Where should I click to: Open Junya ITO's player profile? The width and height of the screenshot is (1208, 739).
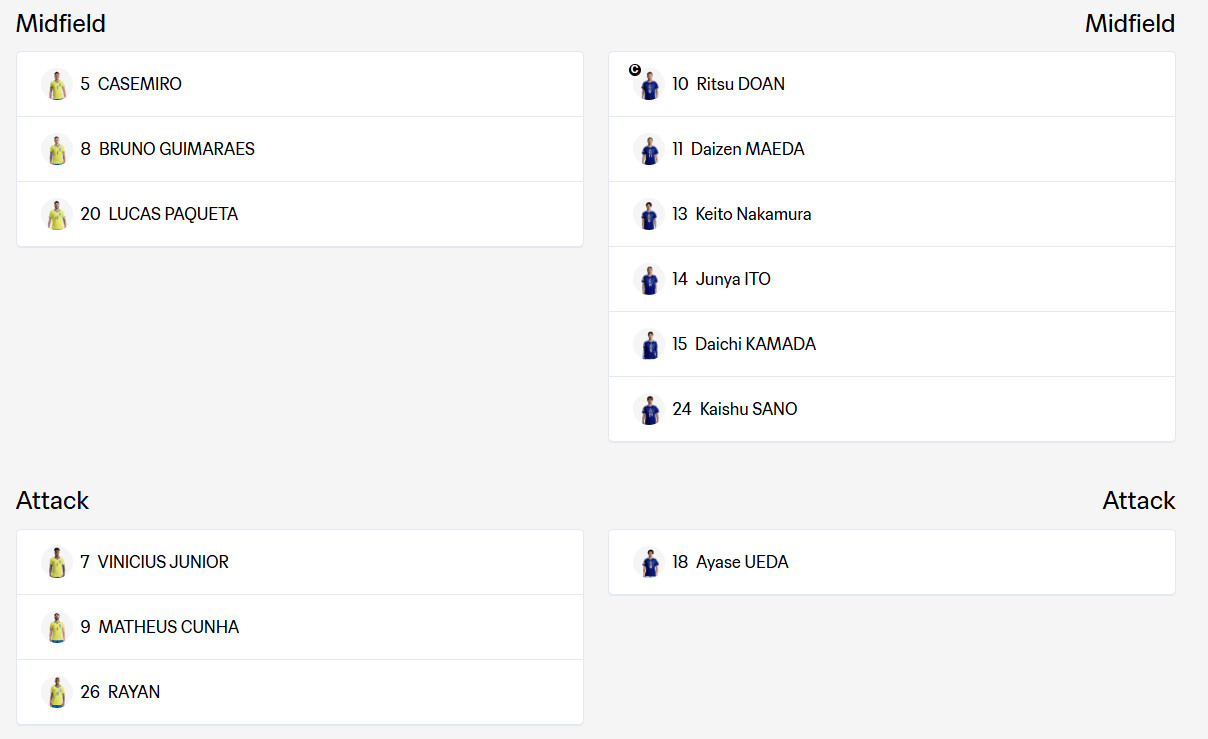892,279
